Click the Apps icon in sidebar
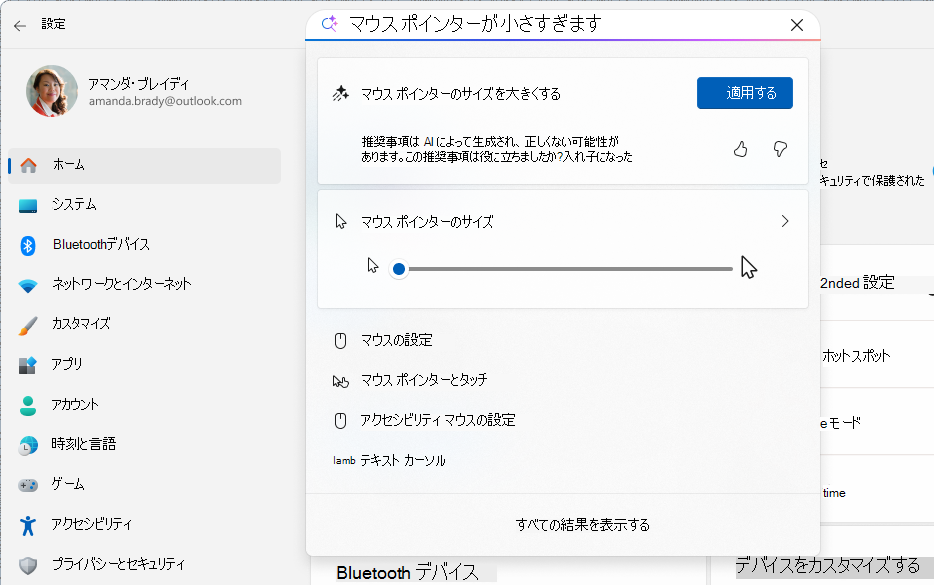The width and height of the screenshot is (934, 585). point(28,365)
